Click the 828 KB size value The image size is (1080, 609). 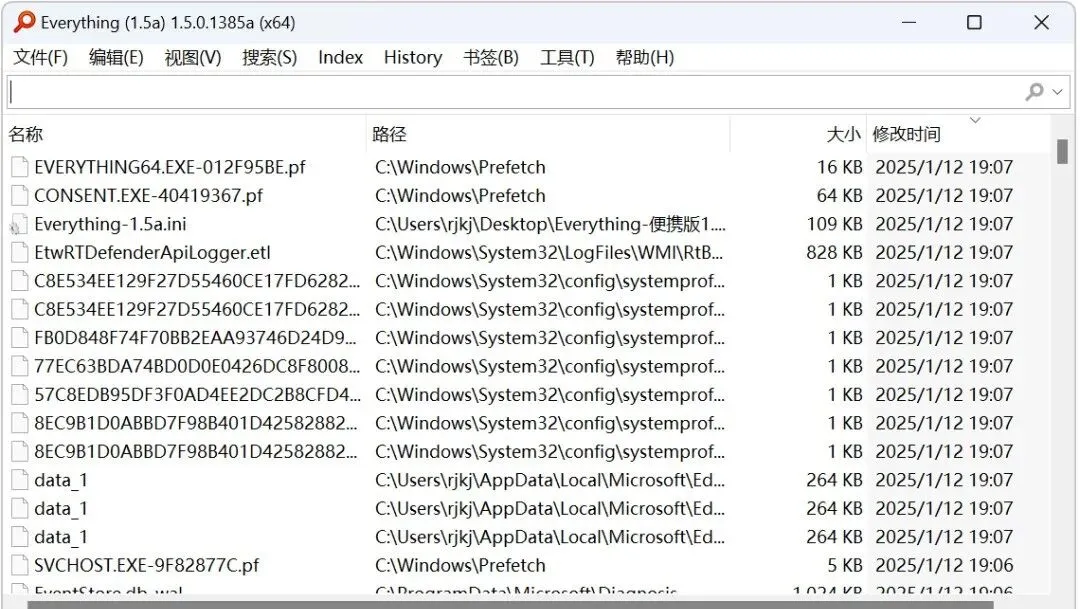pos(835,253)
